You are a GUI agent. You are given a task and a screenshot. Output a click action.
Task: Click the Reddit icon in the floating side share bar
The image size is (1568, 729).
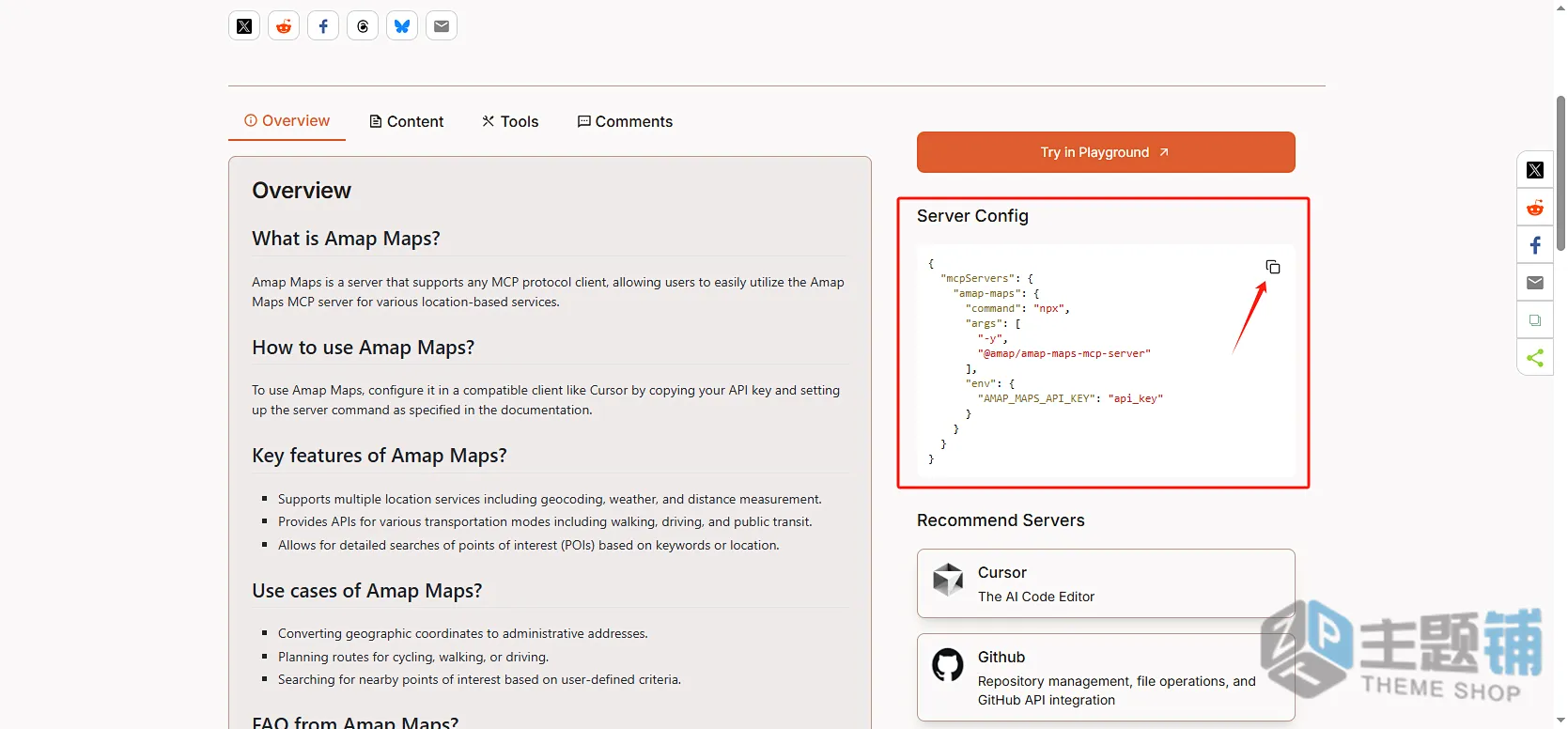(x=1535, y=208)
